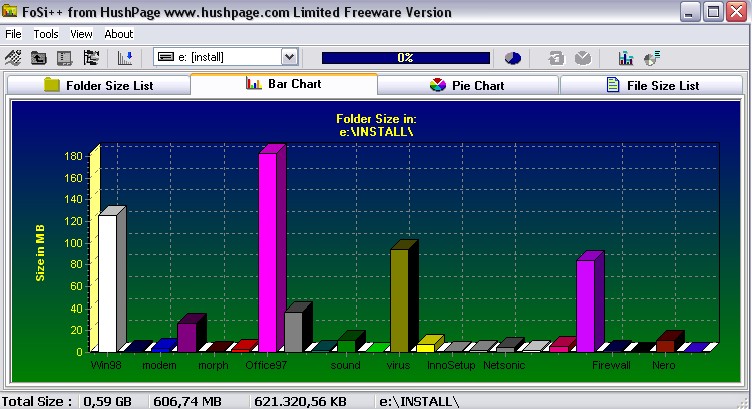
Task: Click the 'morph' axis label
Action: pos(213,365)
